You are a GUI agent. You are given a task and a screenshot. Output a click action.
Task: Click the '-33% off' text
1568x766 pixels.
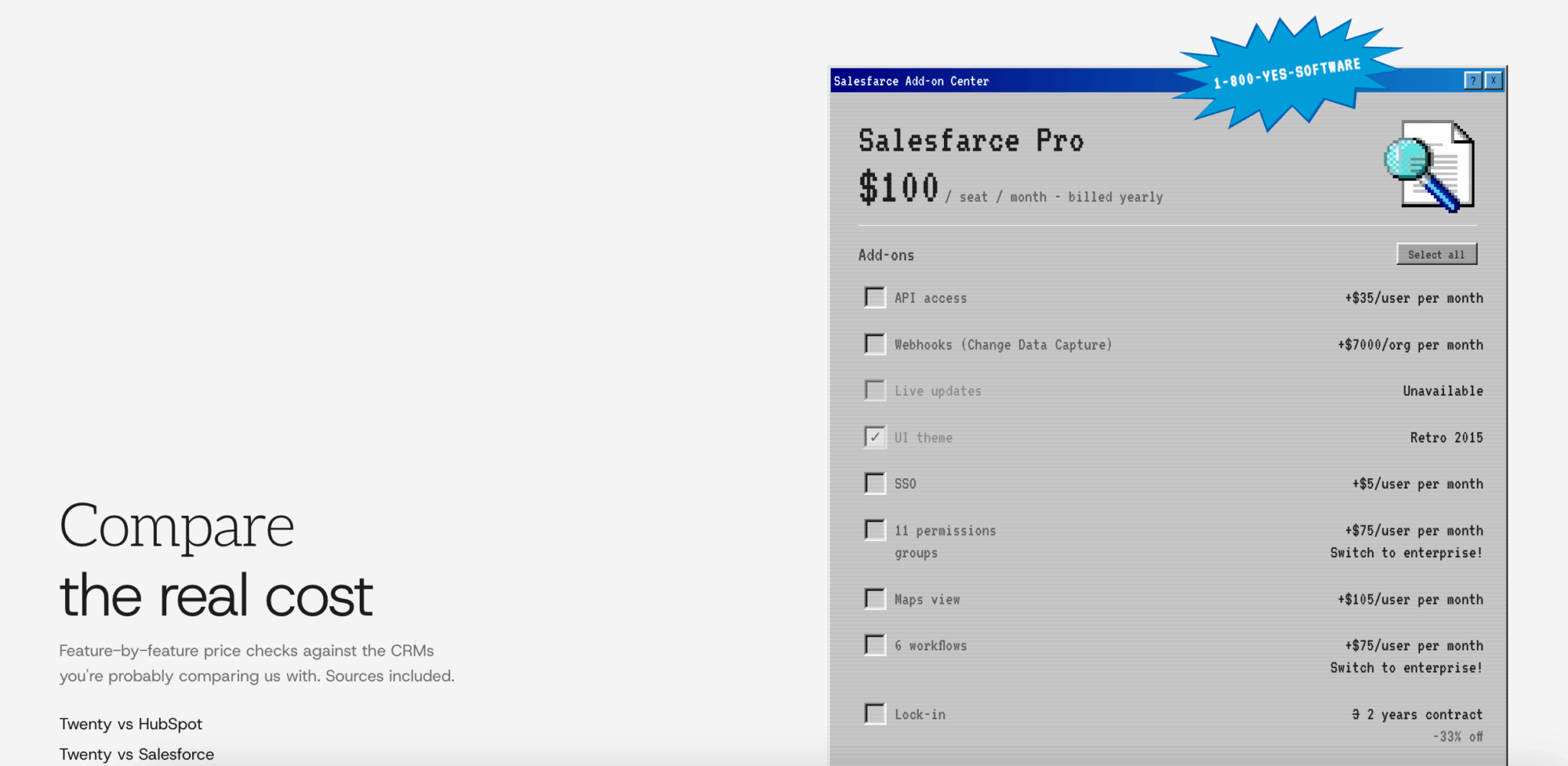pos(1458,737)
